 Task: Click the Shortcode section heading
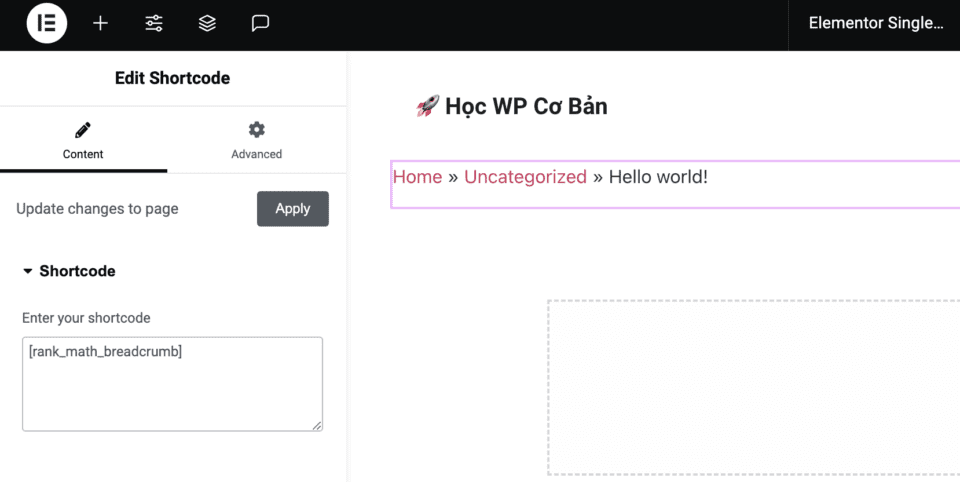(77, 271)
